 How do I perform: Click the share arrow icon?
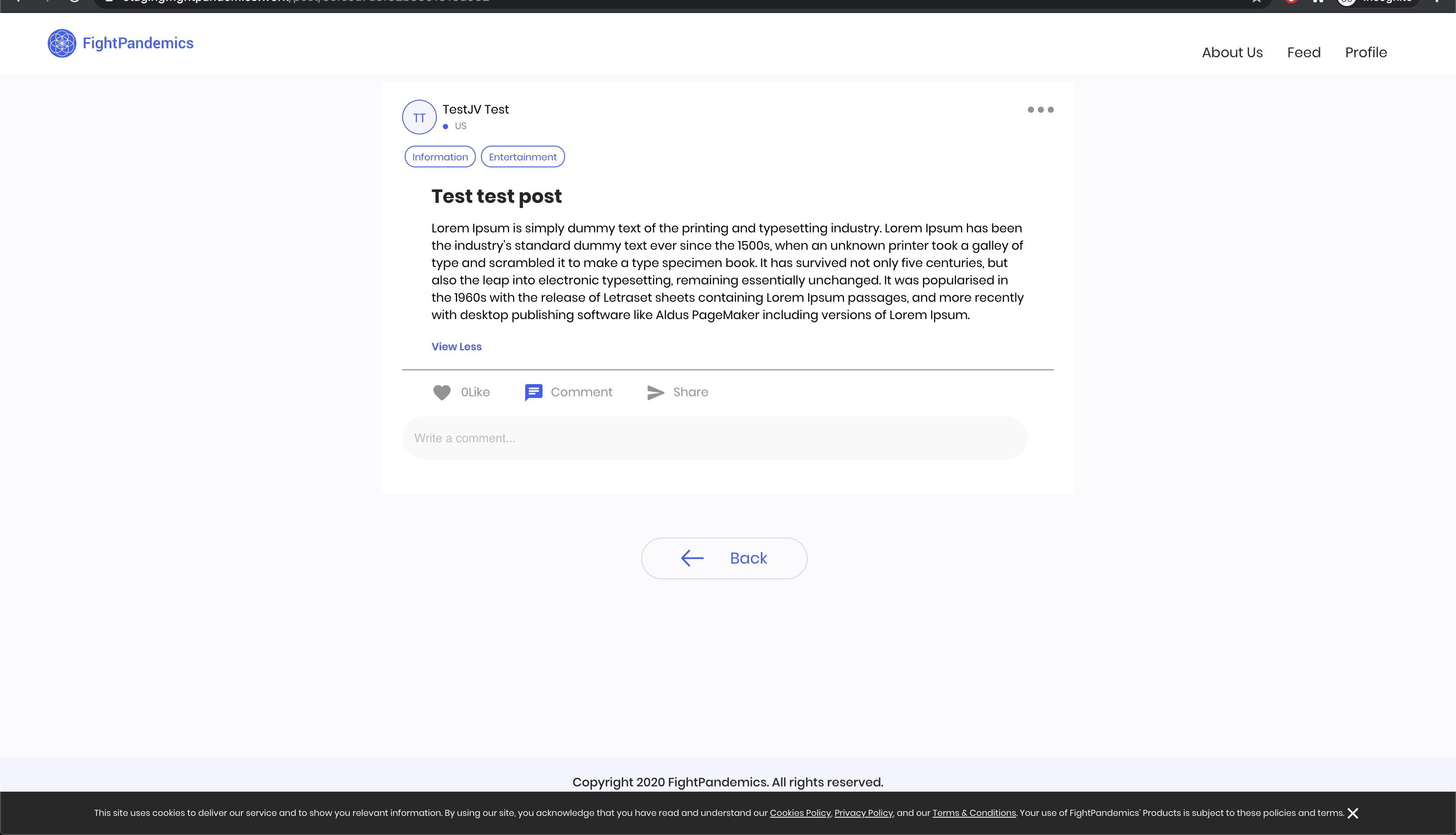point(655,392)
